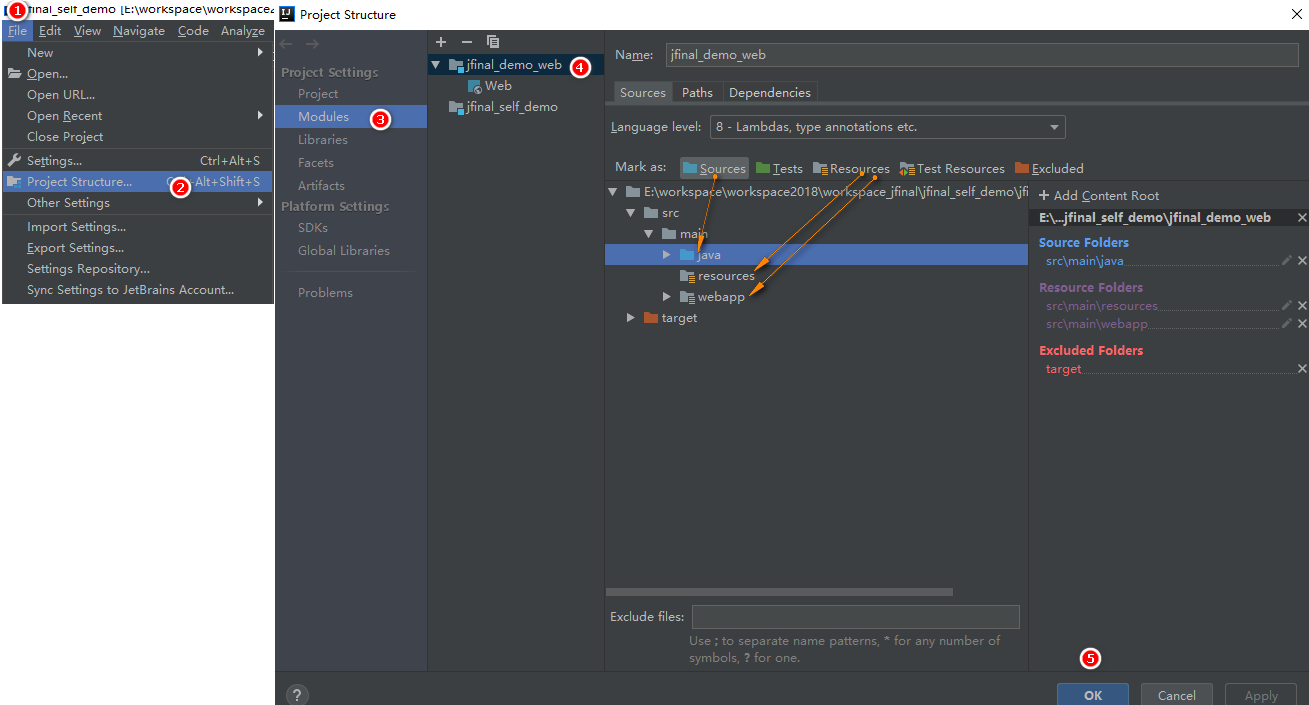Choose Import Settings... menu entry

[x=138, y=227]
